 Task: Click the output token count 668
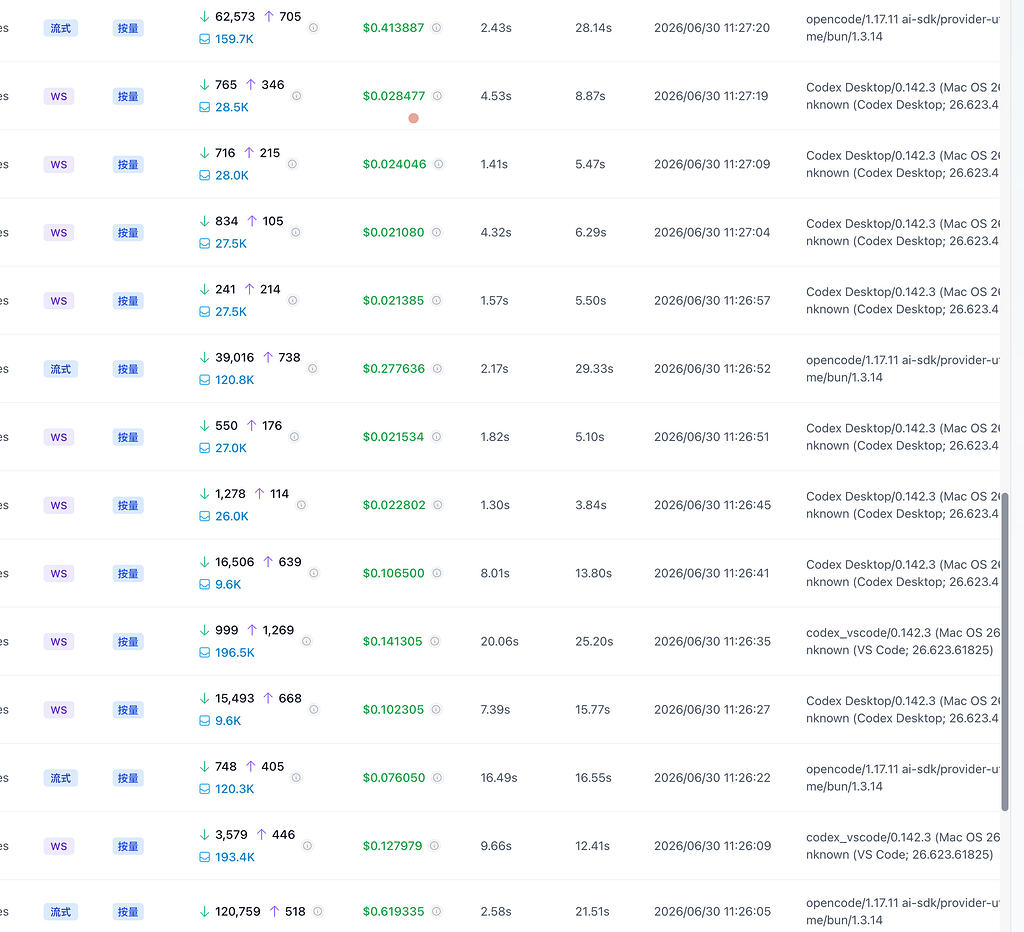point(290,698)
